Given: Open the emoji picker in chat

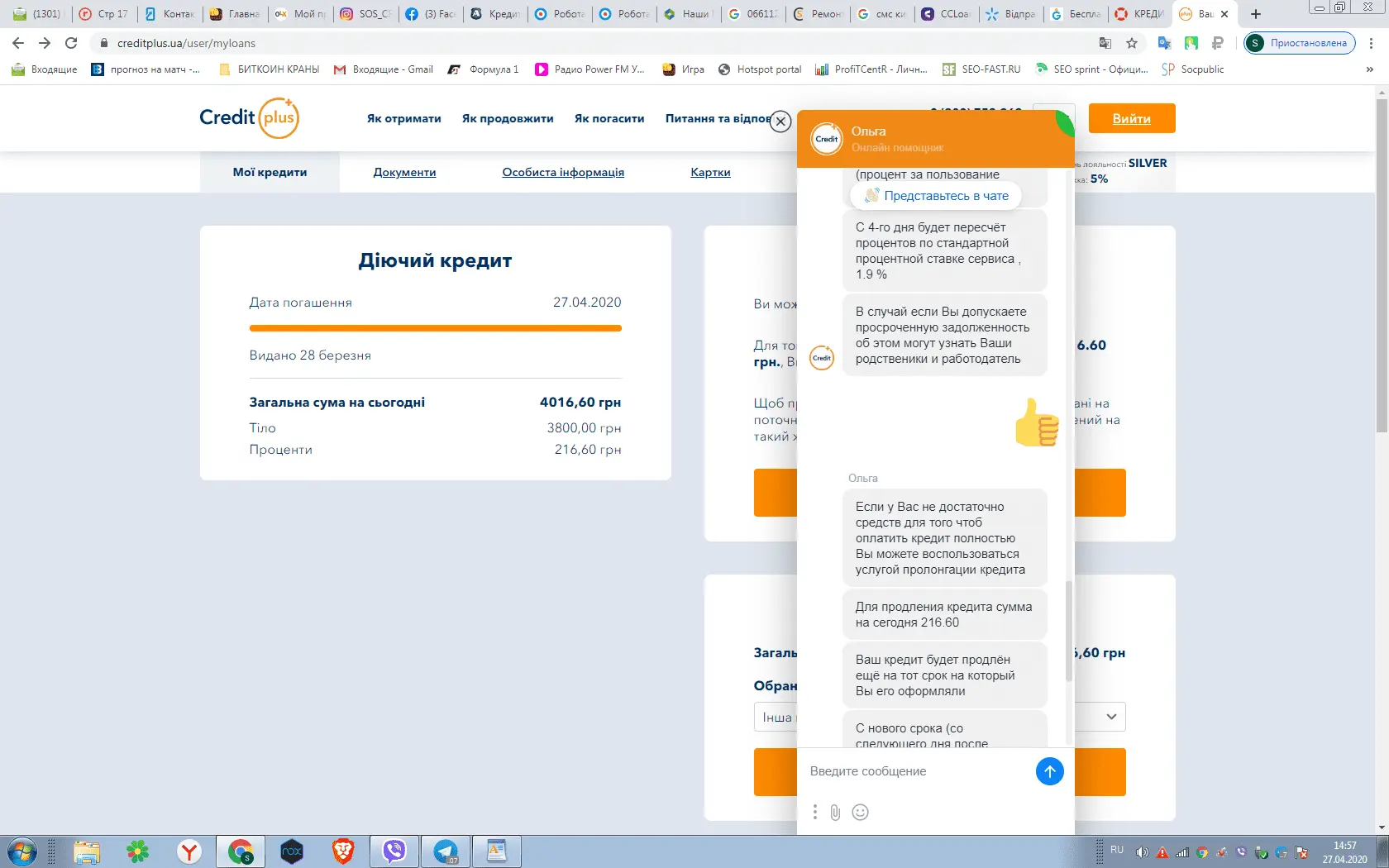Looking at the screenshot, I should (860, 813).
